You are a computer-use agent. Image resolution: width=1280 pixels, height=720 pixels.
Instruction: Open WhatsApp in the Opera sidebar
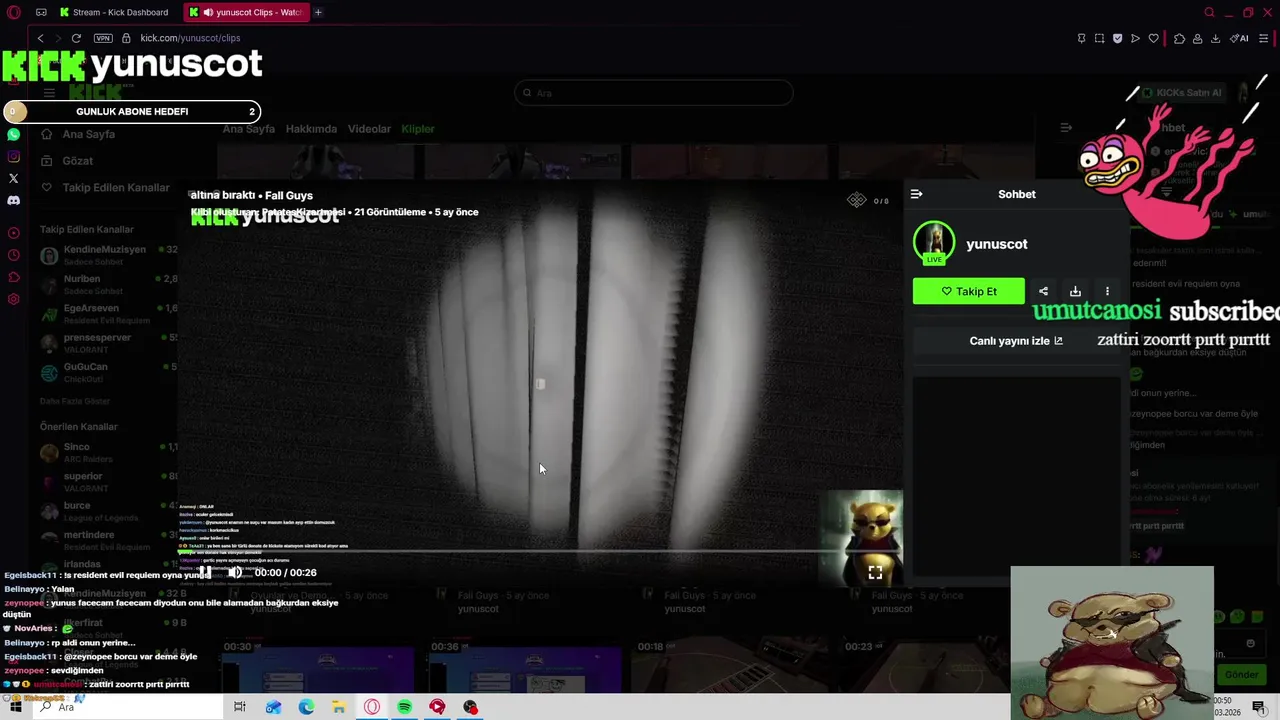(x=13, y=134)
